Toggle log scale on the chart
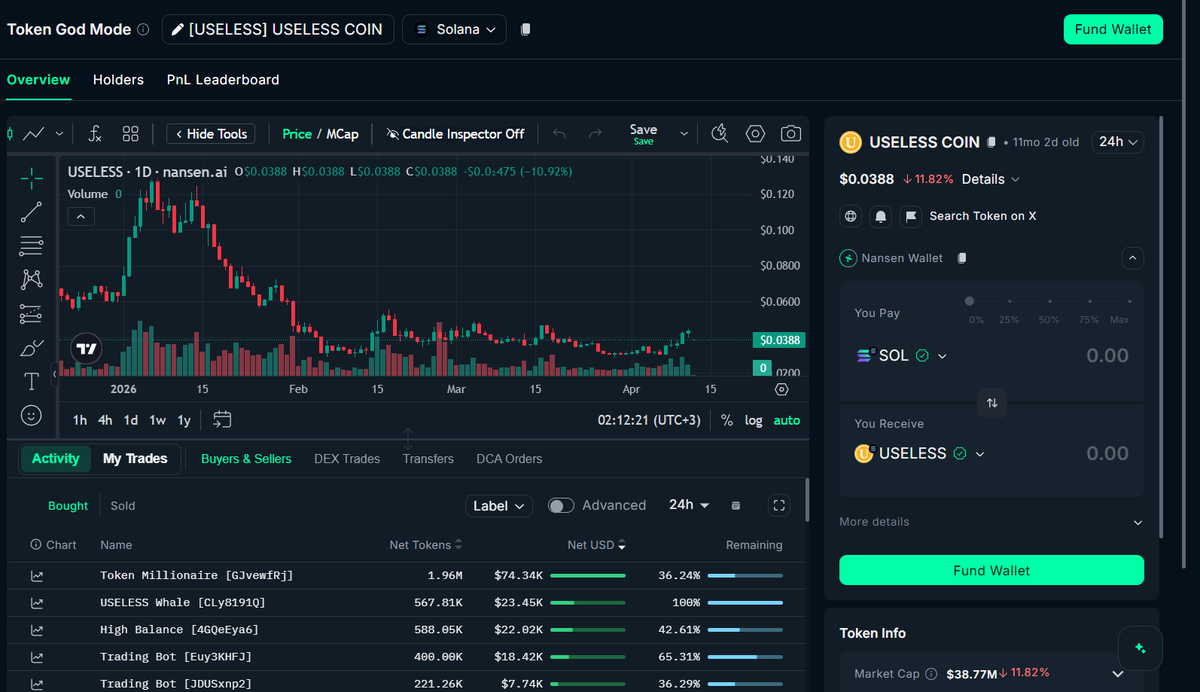This screenshot has height=692, width=1200. [754, 421]
